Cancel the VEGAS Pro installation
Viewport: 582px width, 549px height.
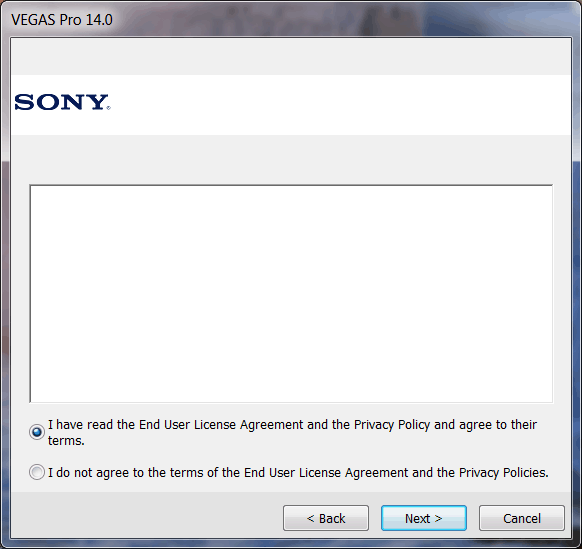coord(521,518)
